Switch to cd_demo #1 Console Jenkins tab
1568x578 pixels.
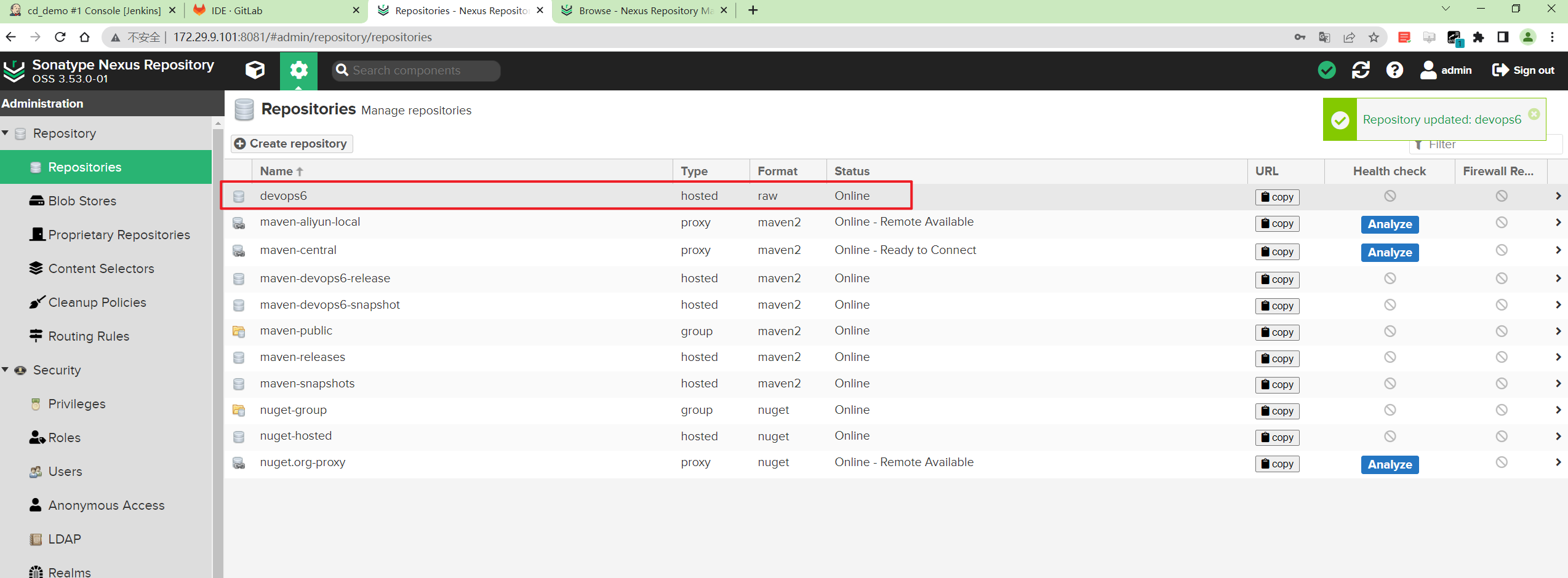pyautogui.click(x=92, y=10)
